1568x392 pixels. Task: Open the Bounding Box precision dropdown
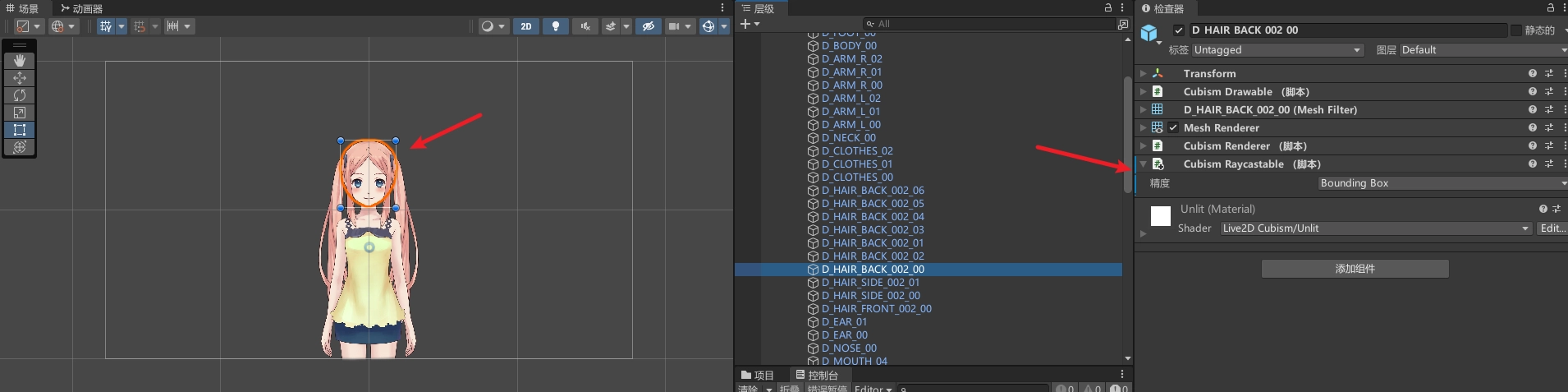[1442, 183]
